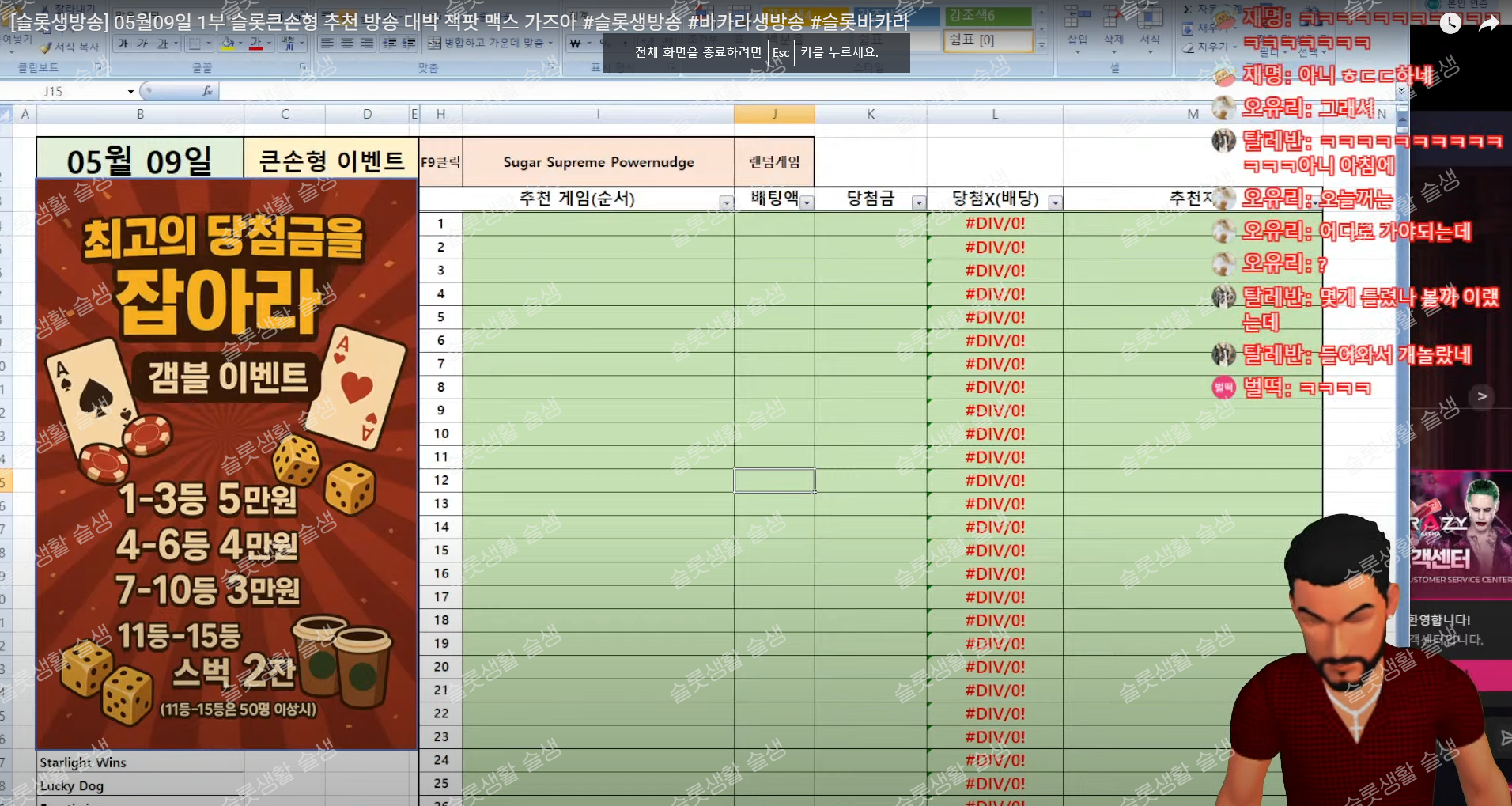Toggle Center alignment in ribbon
Viewport: 1512px width, 806px height.
pos(346,44)
